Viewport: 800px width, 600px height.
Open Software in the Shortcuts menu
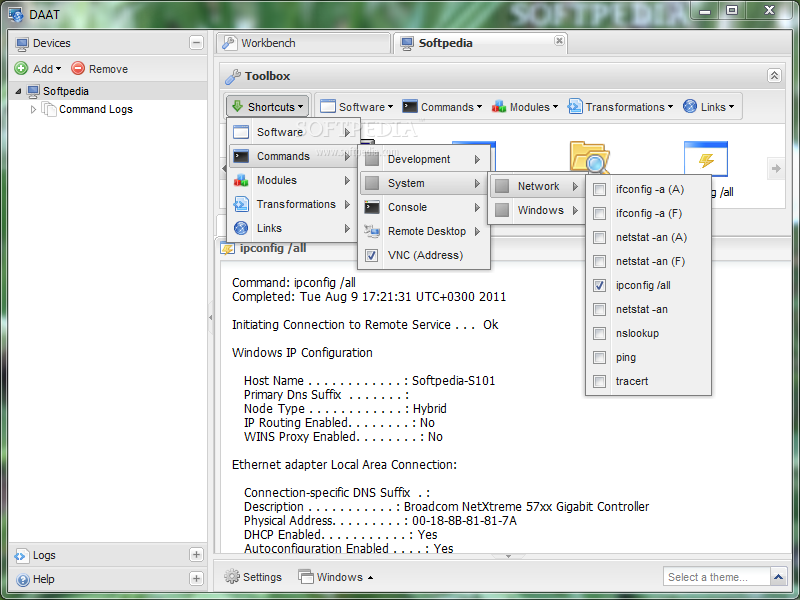click(x=292, y=132)
